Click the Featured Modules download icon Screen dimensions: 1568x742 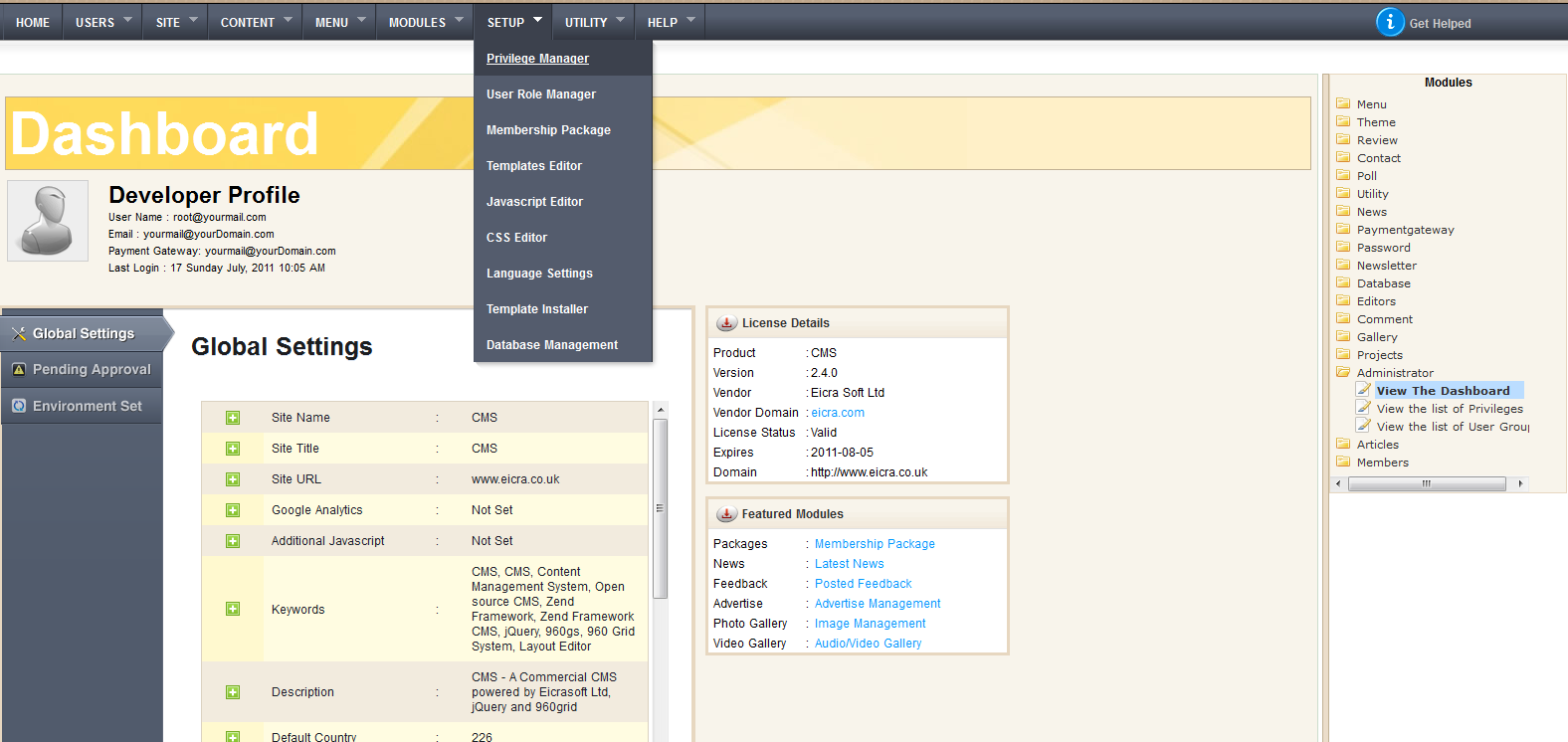click(x=726, y=514)
